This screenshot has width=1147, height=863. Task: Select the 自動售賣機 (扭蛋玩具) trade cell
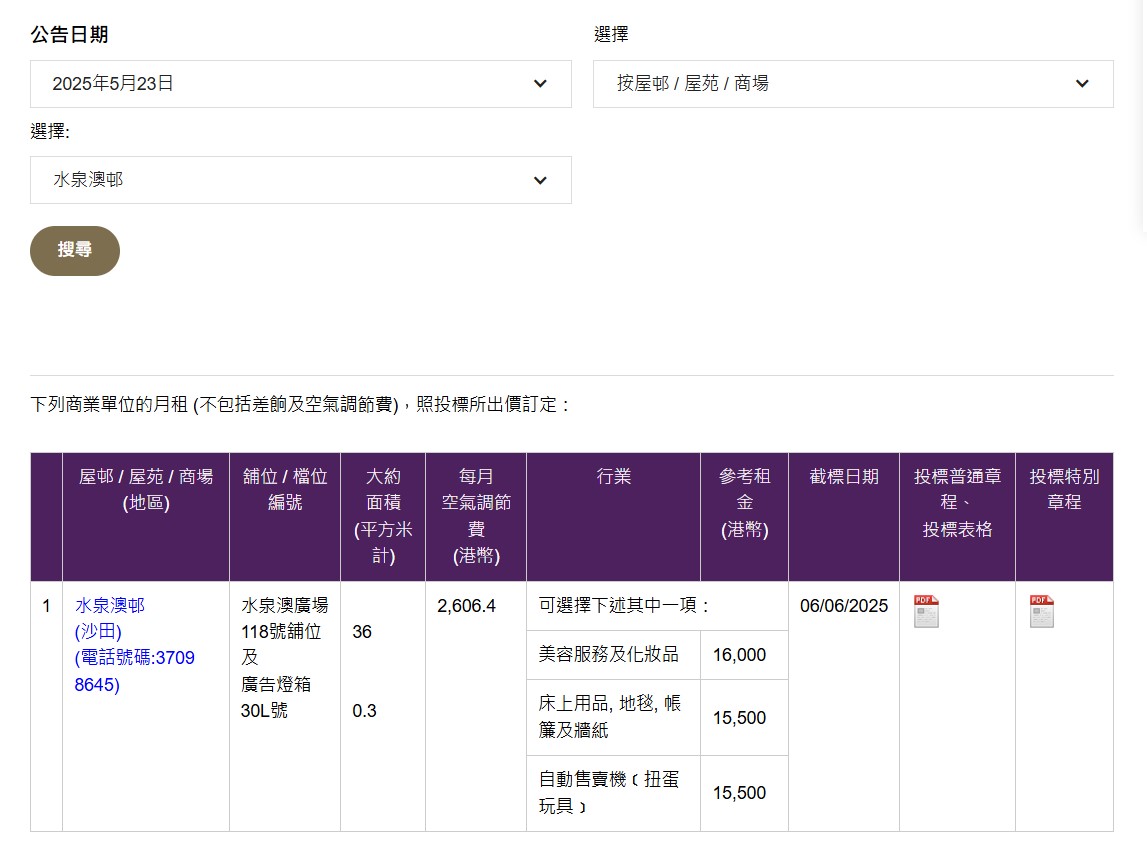pyautogui.click(x=613, y=794)
